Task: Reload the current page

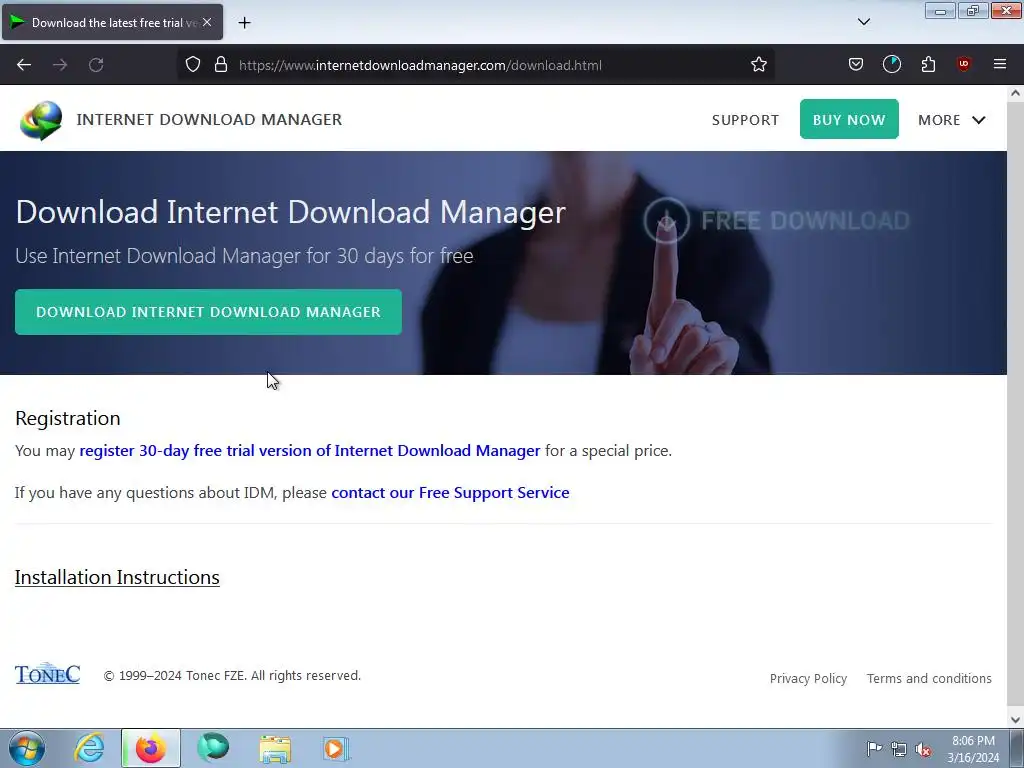Action: [x=96, y=65]
